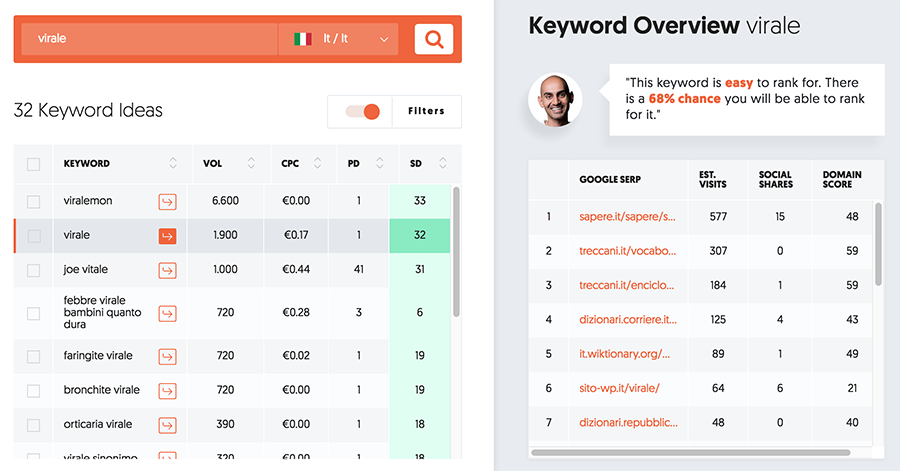Open arrow icon for bronchite virale

167,390
